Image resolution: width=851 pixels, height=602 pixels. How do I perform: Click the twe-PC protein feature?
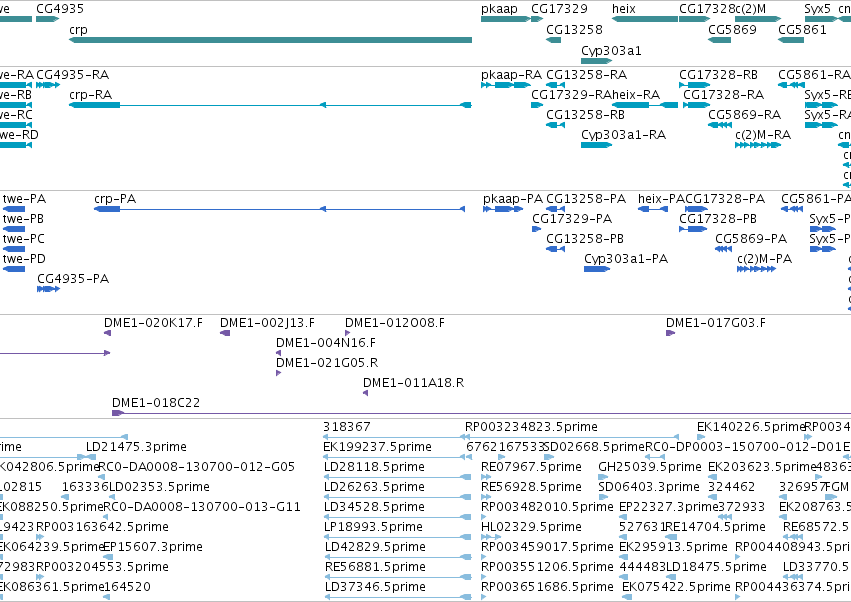(x=14, y=249)
